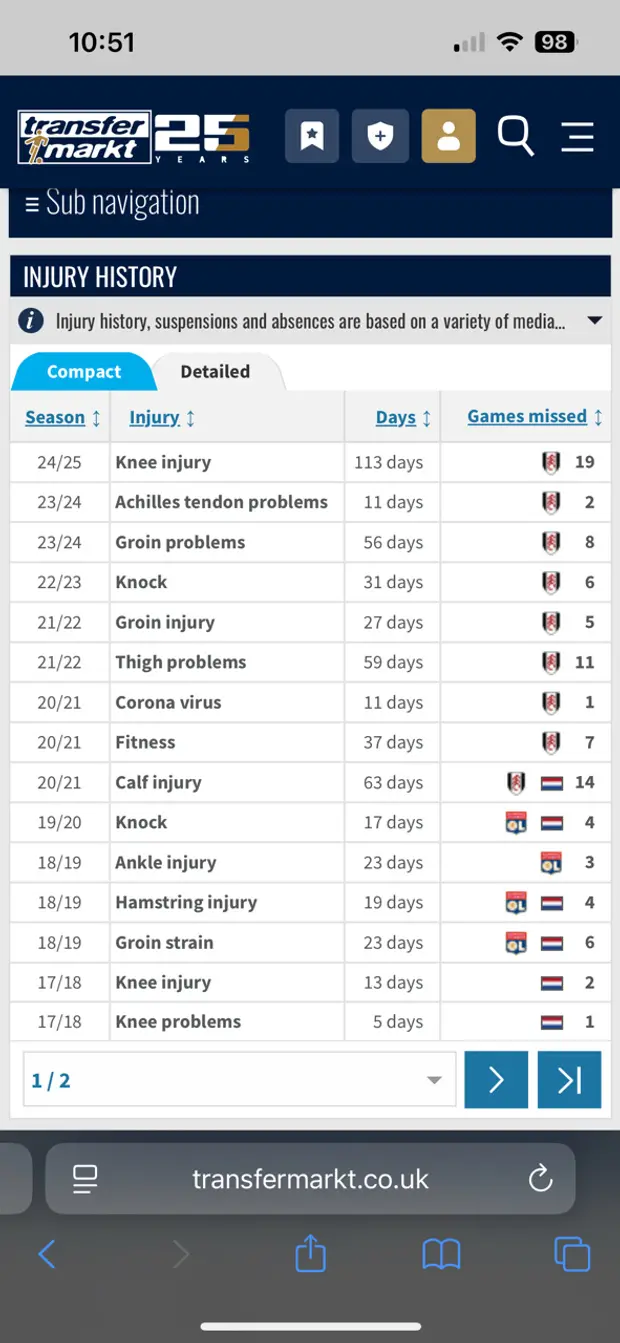
Task: Go to next page of injuries
Action: point(496,1080)
